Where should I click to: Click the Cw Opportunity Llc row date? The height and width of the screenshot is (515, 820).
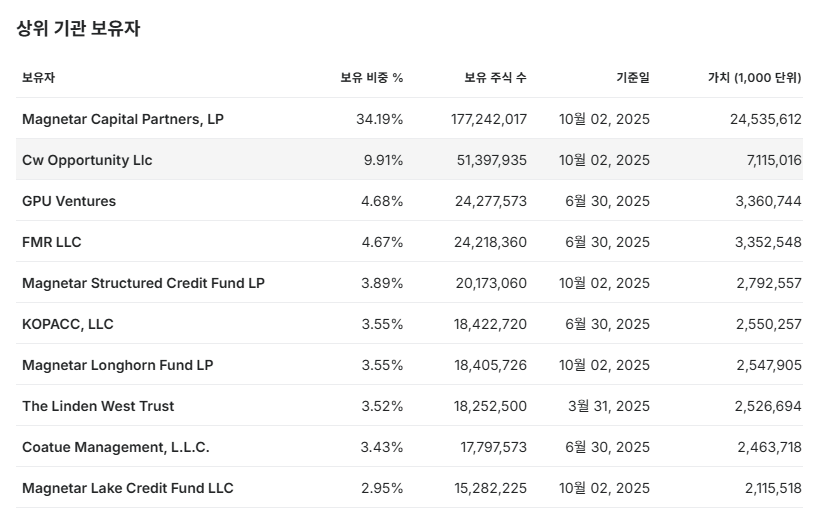(x=604, y=160)
